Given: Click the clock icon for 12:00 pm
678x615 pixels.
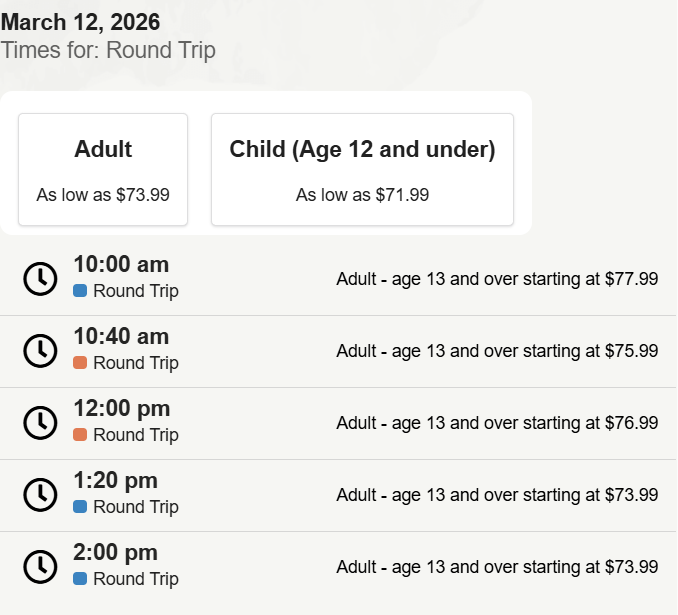Looking at the screenshot, I should coord(40,423).
